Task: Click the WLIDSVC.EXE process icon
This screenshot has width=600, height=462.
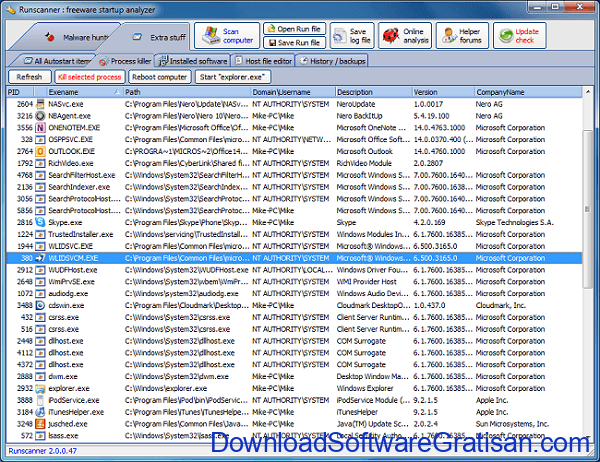Action: coord(40,246)
